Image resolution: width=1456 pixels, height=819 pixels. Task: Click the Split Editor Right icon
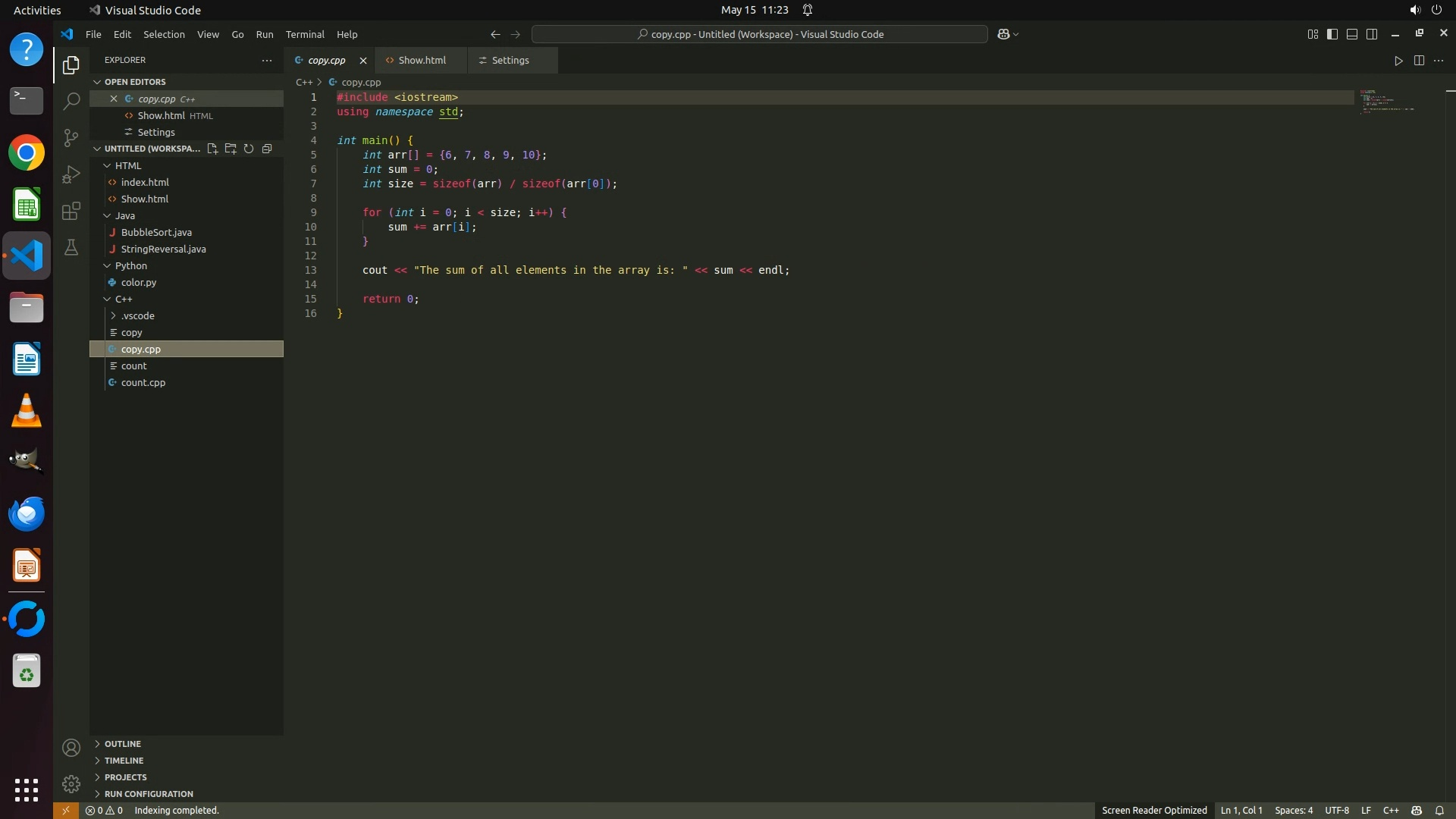coord(1419,61)
